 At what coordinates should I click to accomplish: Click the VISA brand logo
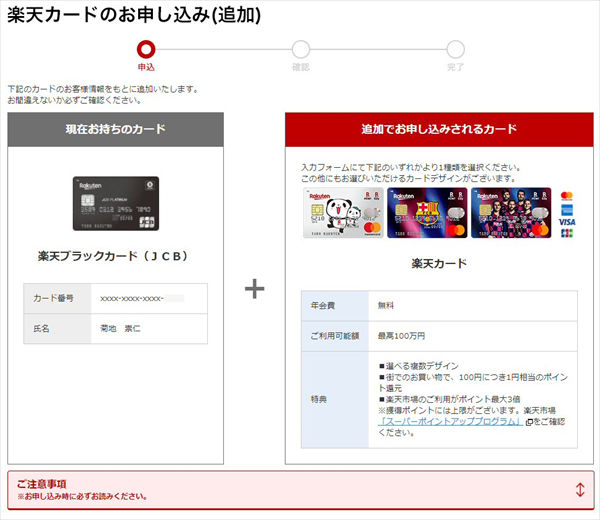click(x=567, y=222)
